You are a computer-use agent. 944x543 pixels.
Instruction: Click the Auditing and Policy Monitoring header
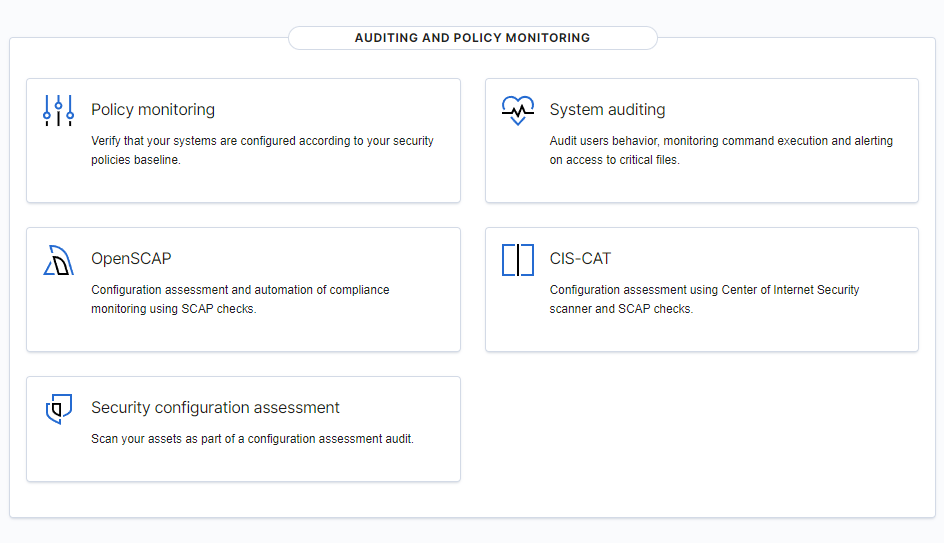click(x=473, y=38)
